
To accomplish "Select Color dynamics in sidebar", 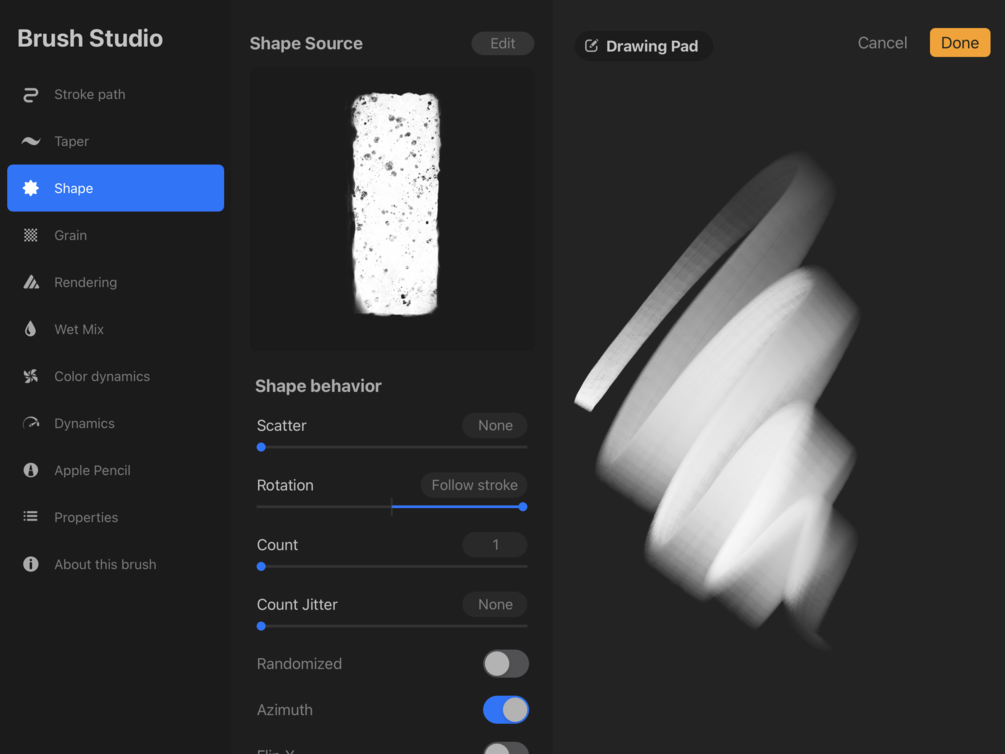I will [115, 376].
